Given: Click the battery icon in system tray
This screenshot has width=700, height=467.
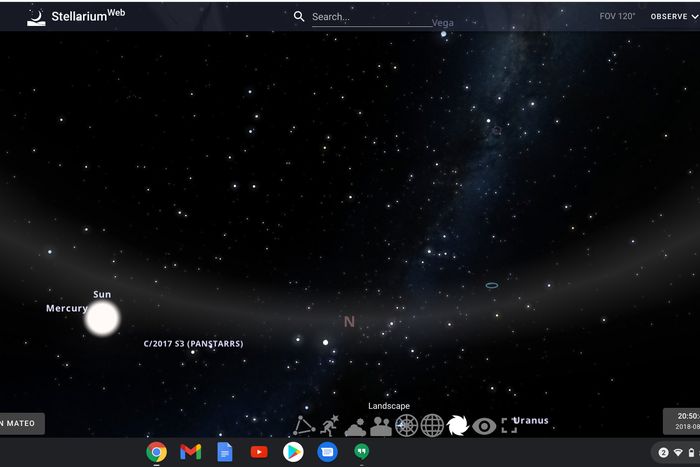Looking at the screenshot, I should 691,453.
